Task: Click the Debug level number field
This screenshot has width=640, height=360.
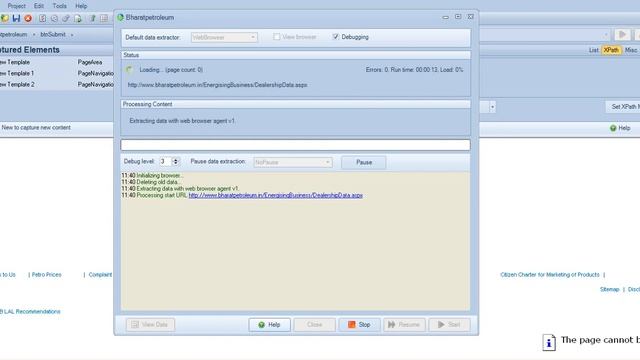Action: tap(165, 162)
